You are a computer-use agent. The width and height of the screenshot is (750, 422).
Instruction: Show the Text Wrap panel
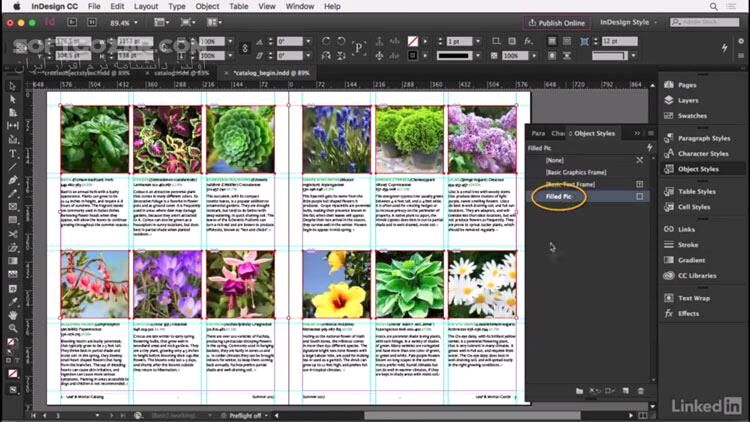coord(694,298)
